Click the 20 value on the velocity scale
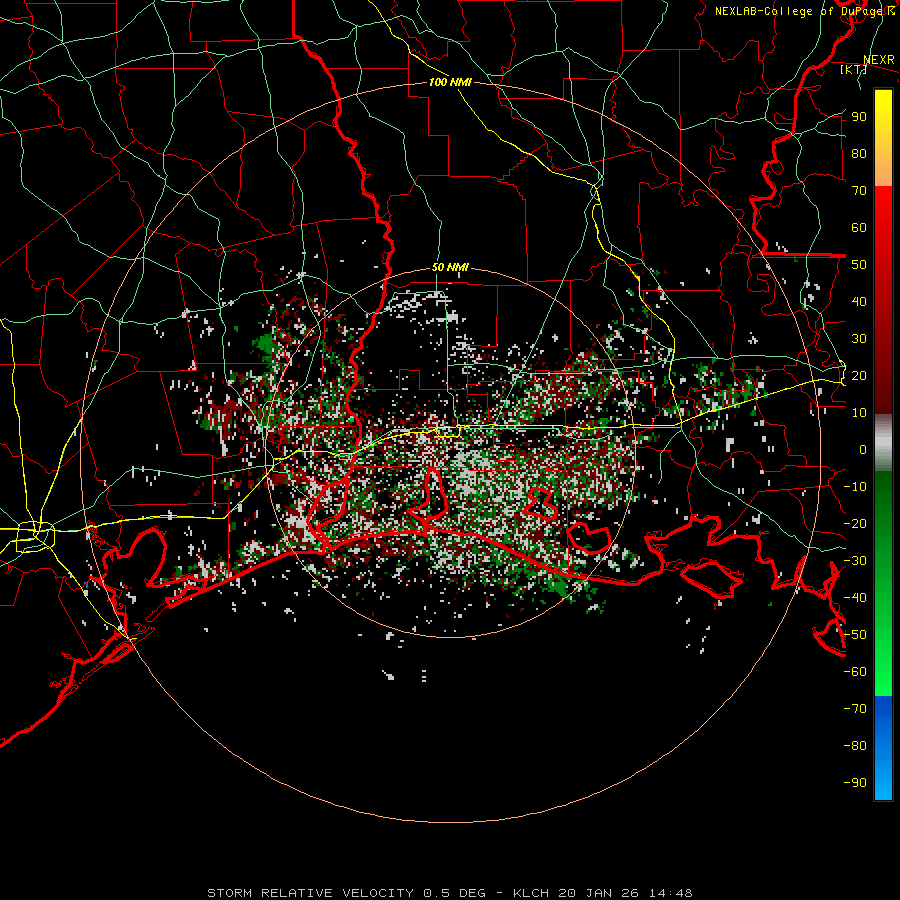Viewport: 900px width, 900px height. (859, 376)
